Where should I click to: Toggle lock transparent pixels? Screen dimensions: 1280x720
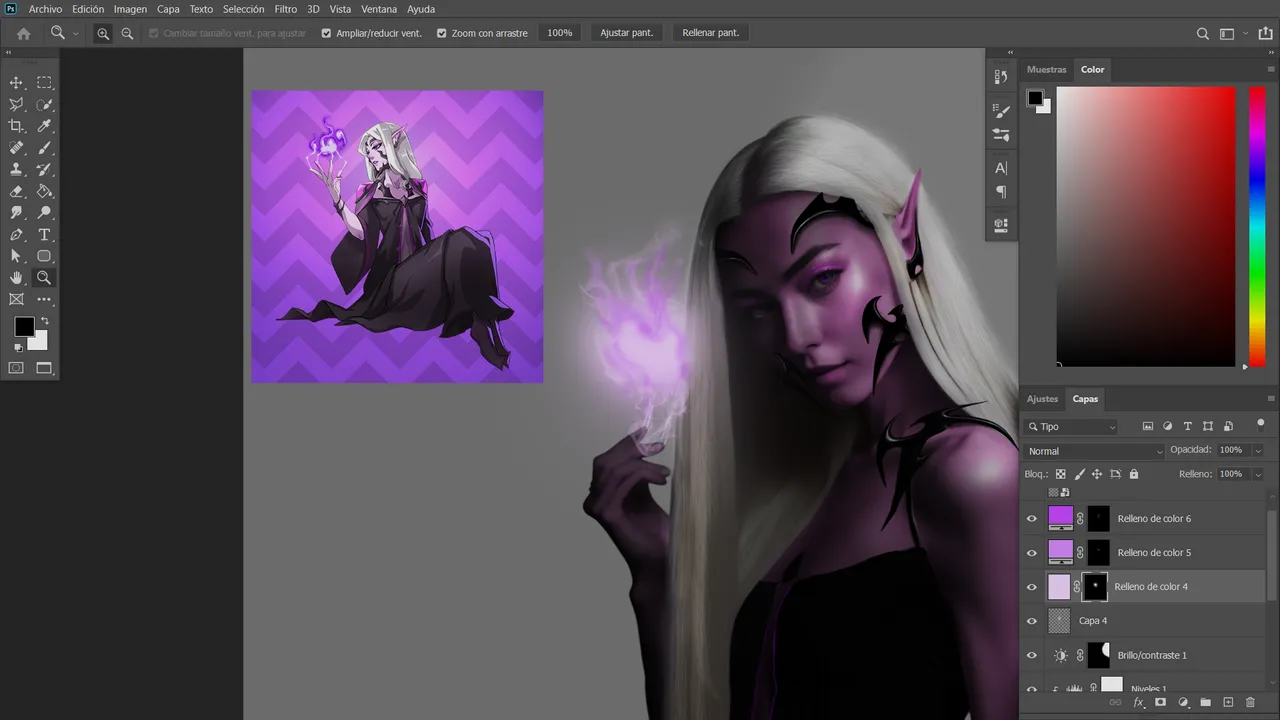click(x=1060, y=474)
